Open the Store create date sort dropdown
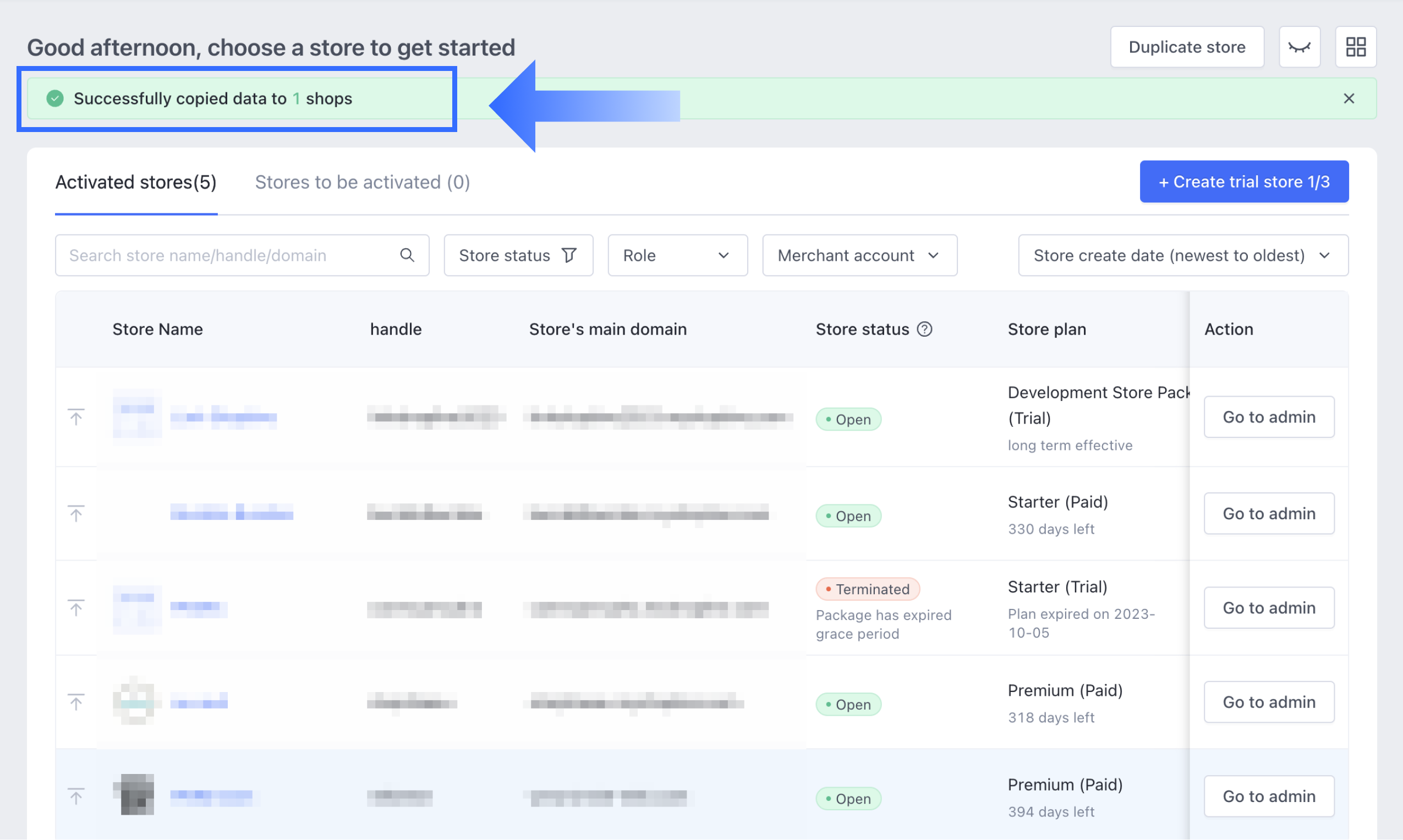The image size is (1403, 840). [x=1182, y=255]
